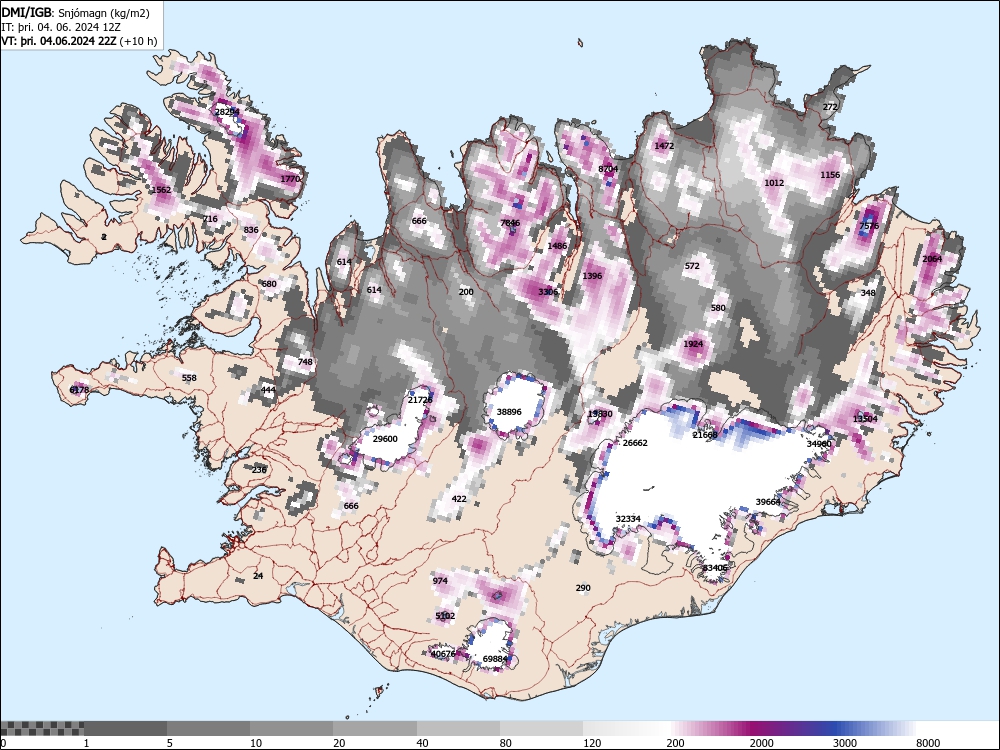Click the legend label 40
The image size is (1000, 750).
tap(422, 742)
